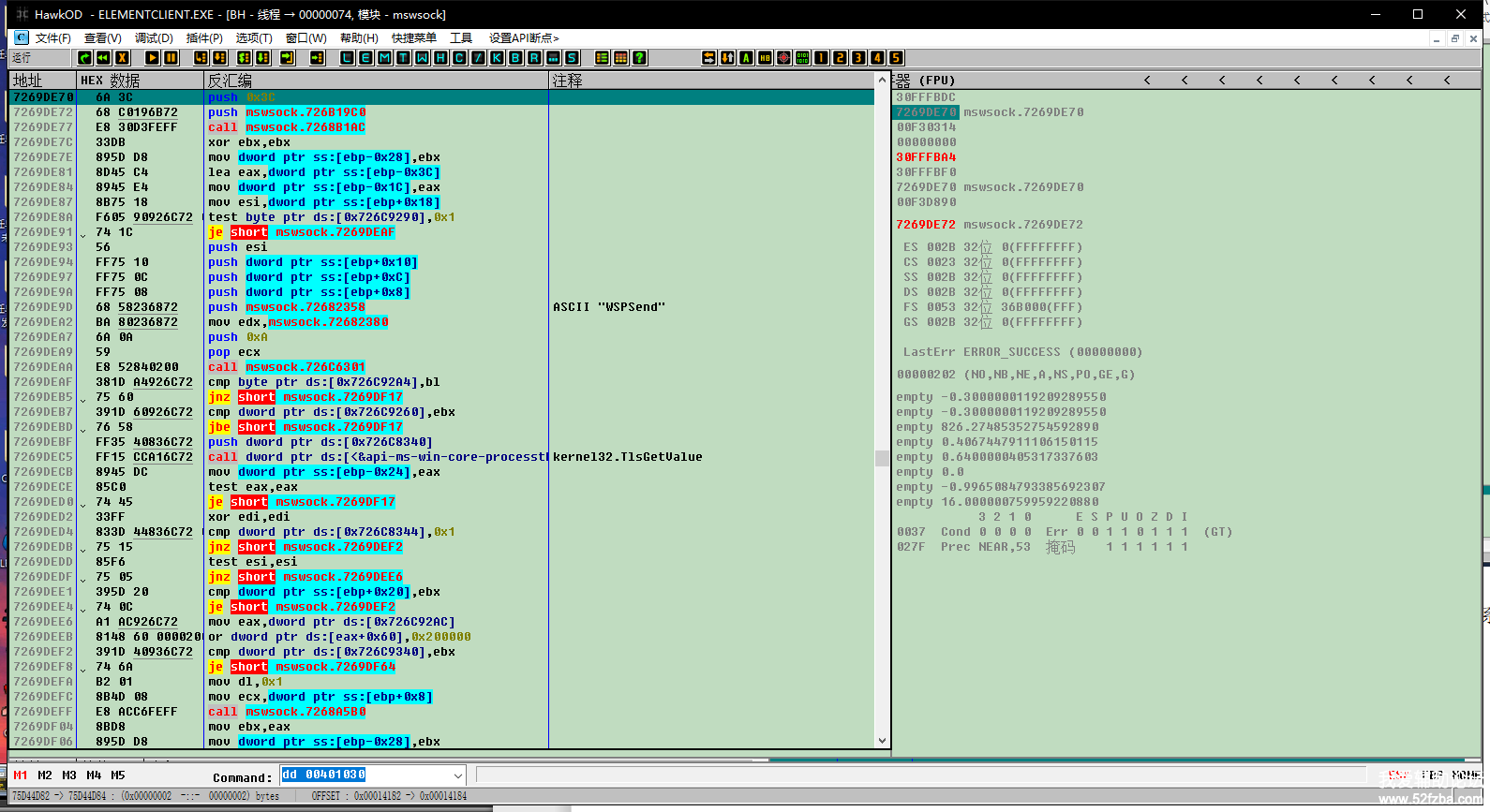Select the disassembly row at address 7269DEC5
The width and height of the screenshot is (1490, 812).
click(x=442, y=457)
